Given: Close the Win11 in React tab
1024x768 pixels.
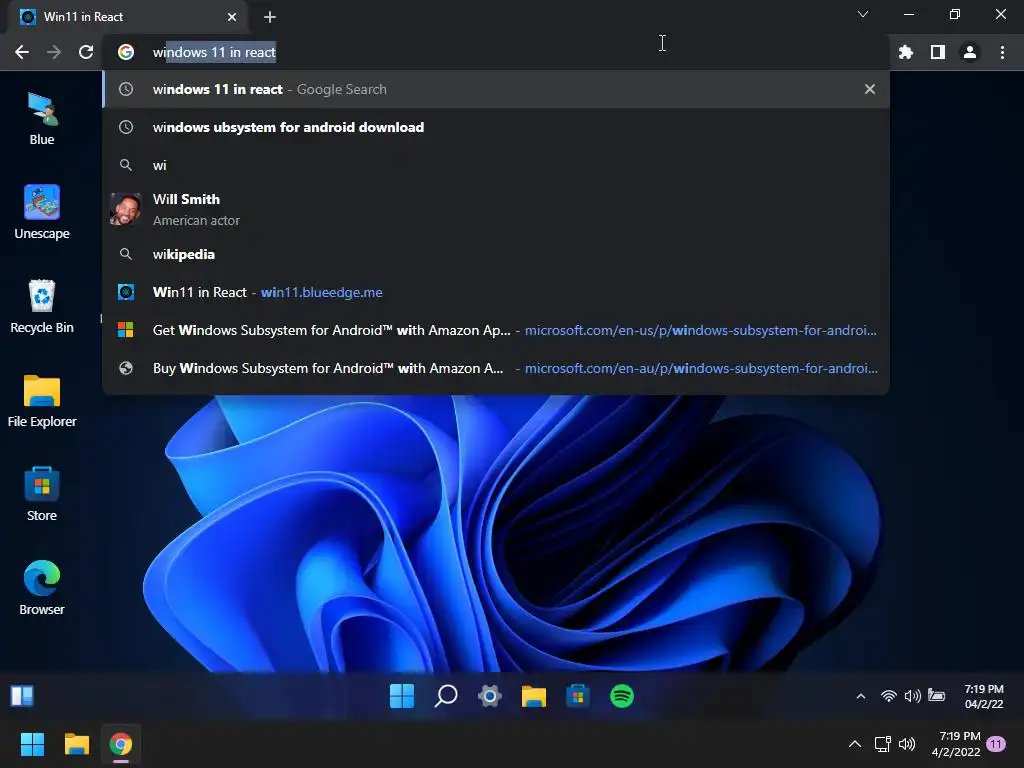Looking at the screenshot, I should [x=232, y=17].
